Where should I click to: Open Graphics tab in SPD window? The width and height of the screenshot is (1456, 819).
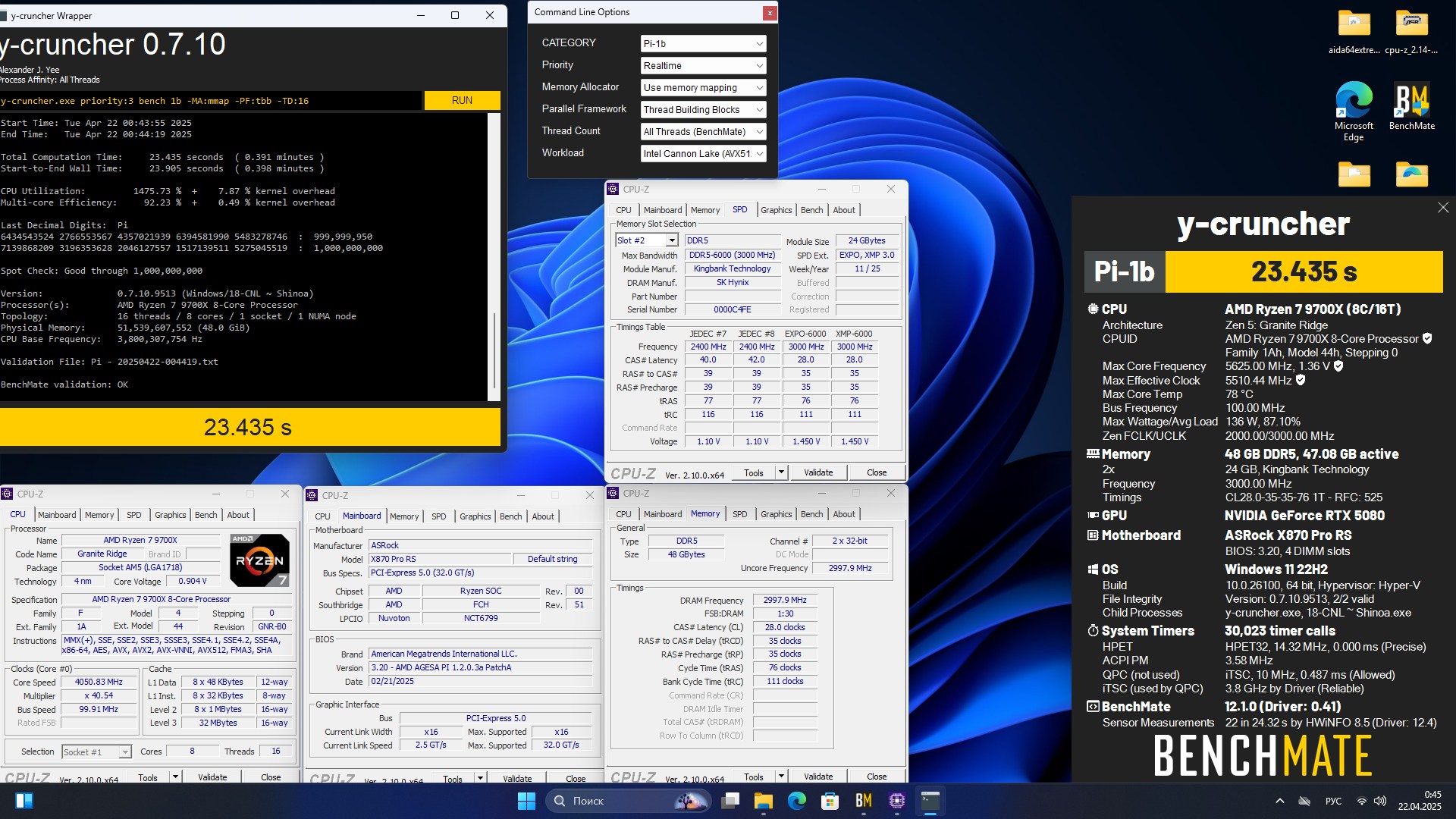[x=776, y=210]
